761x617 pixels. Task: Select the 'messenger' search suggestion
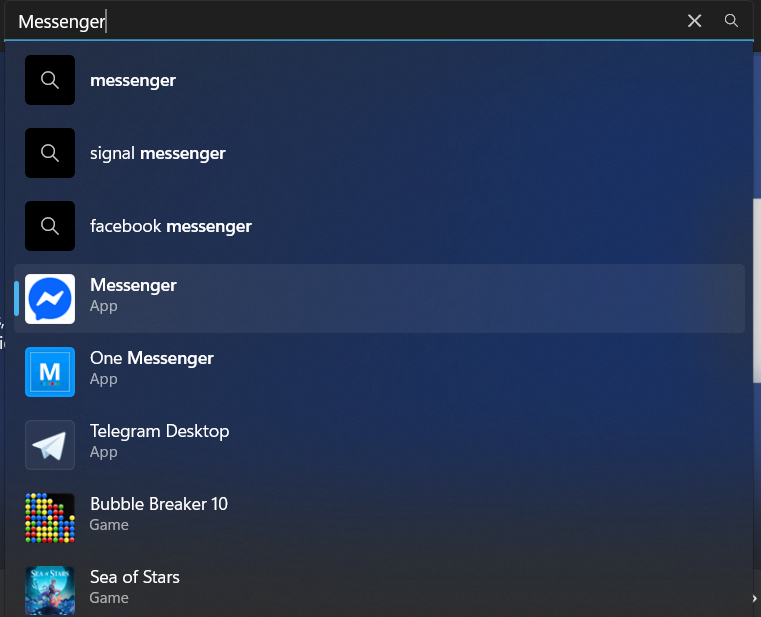[x=133, y=81]
